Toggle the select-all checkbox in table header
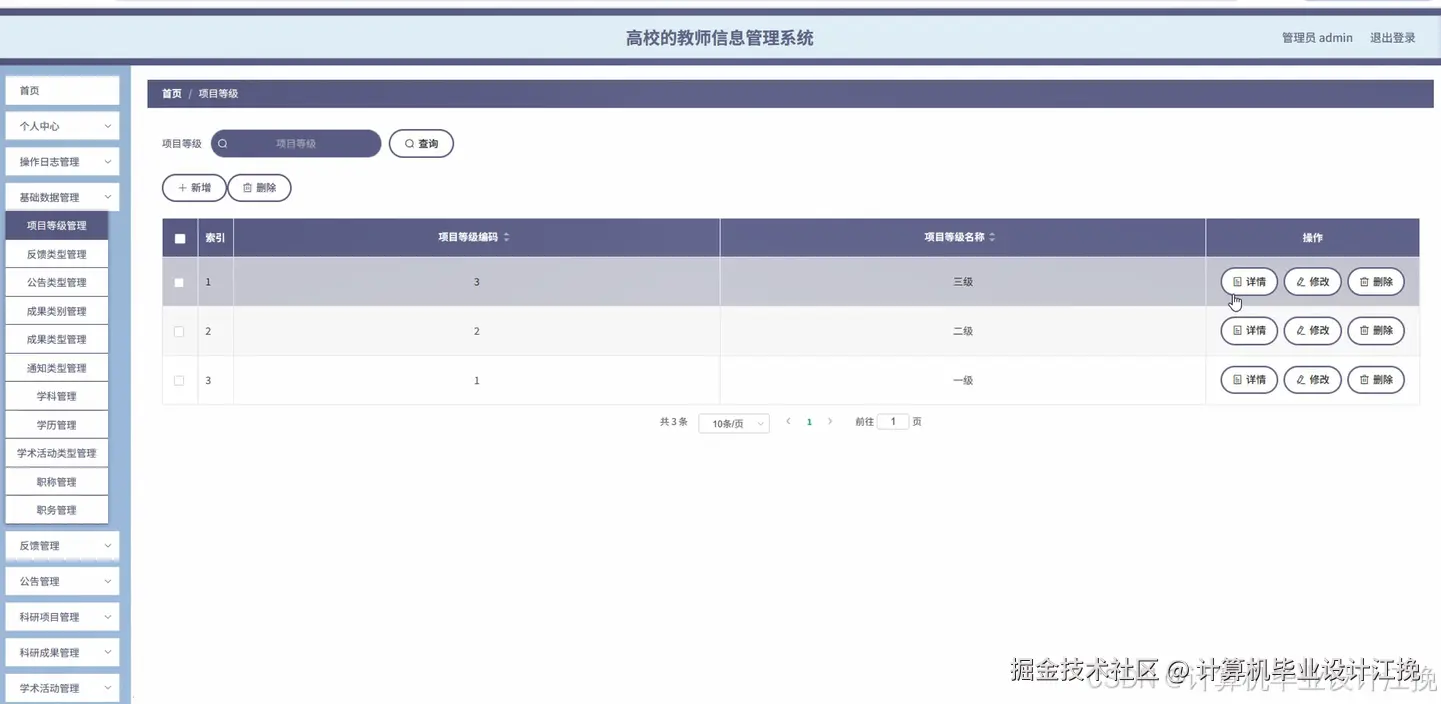The height and width of the screenshot is (704, 1441). [x=179, y=237]
